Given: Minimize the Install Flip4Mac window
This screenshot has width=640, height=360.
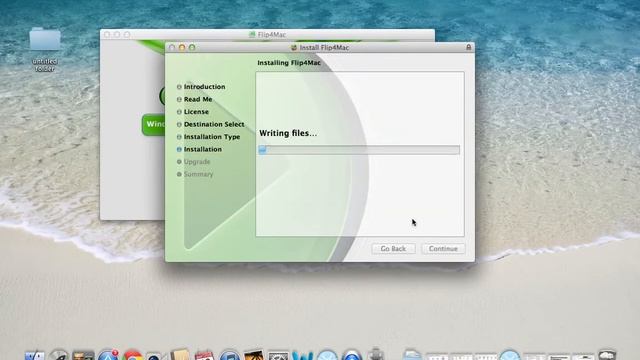Looking at the screenshot, I should pos(182,48).
